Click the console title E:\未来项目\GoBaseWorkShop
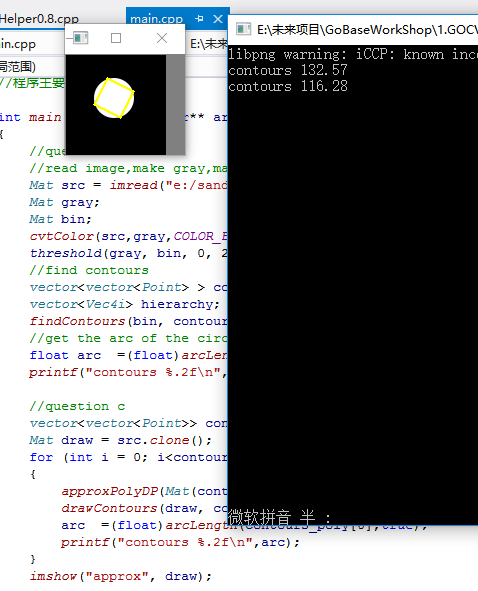This screenshot has width=478, height=591. coord(367,29)
